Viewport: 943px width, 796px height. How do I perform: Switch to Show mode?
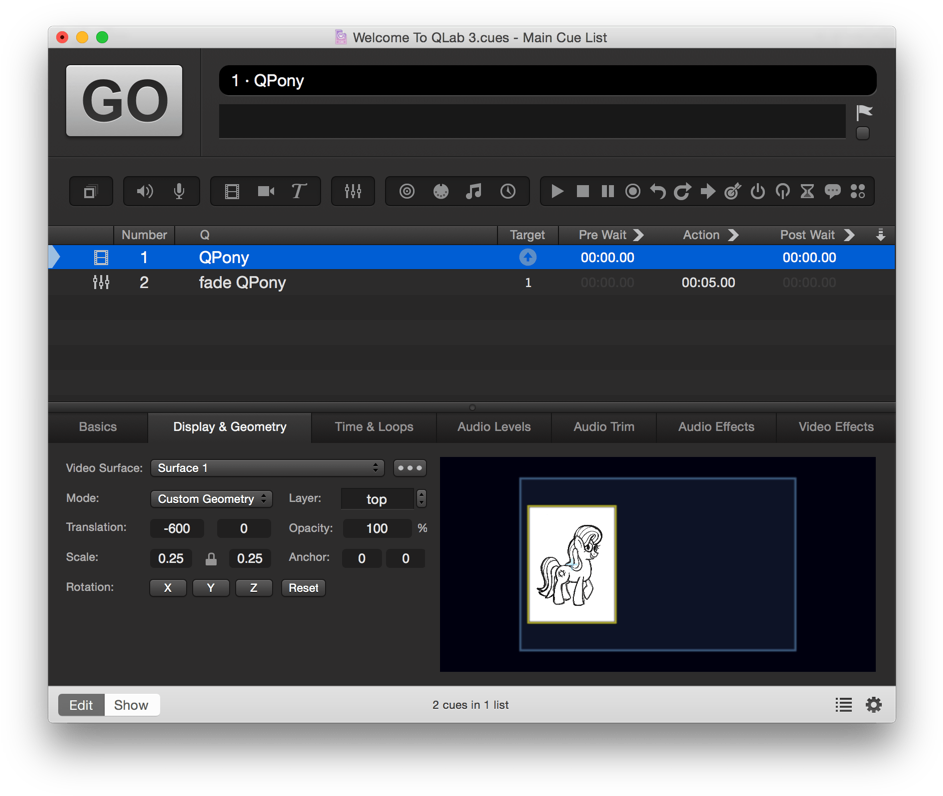click(131, 704)
